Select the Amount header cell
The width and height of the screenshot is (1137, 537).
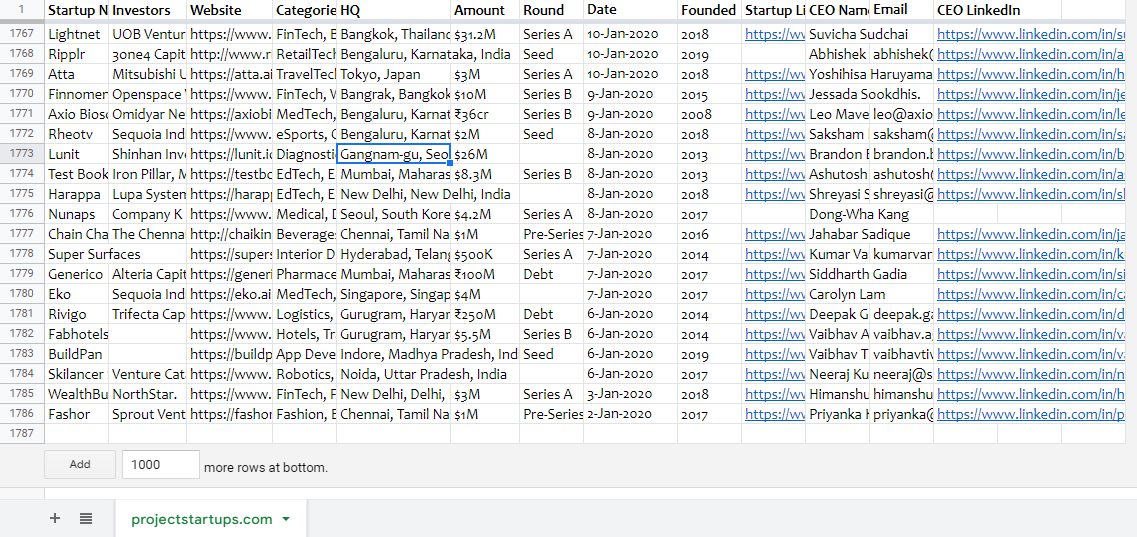pos(485,10)
